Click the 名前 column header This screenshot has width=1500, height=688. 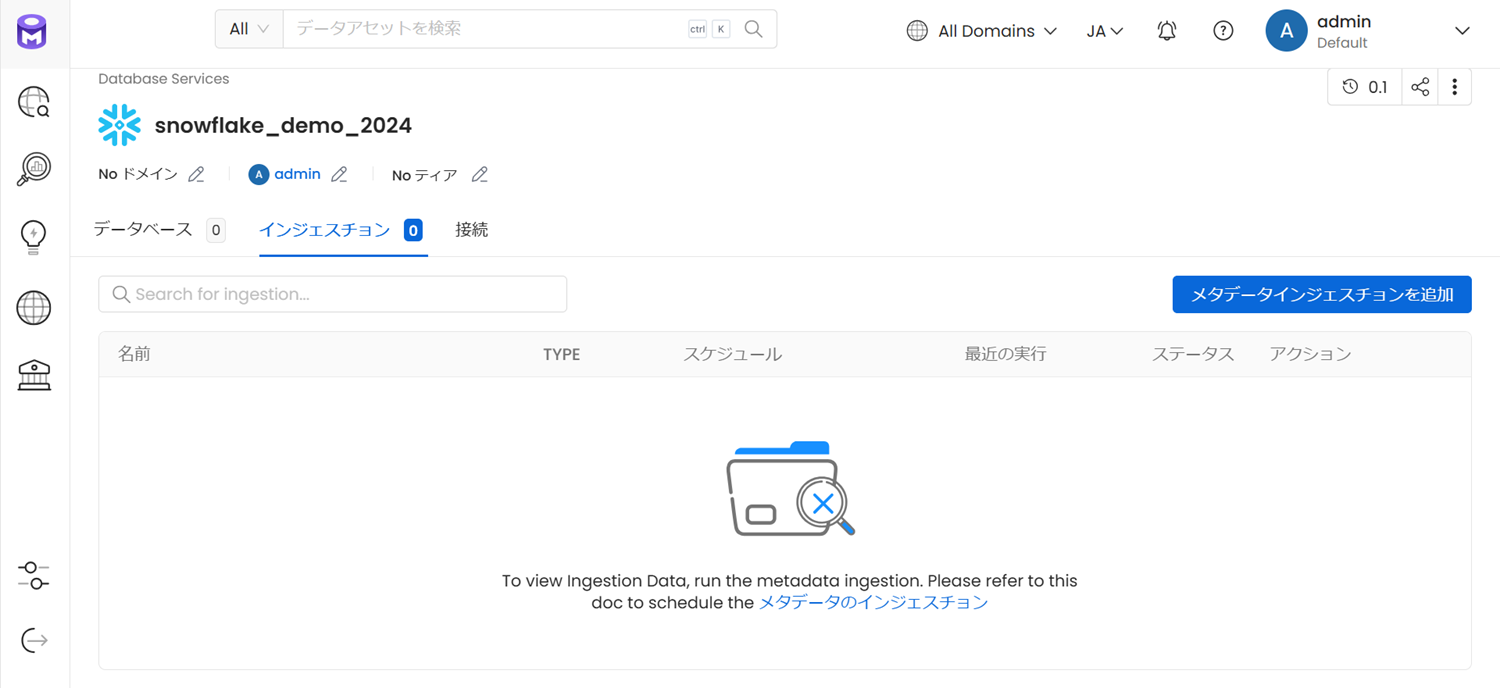135,354
